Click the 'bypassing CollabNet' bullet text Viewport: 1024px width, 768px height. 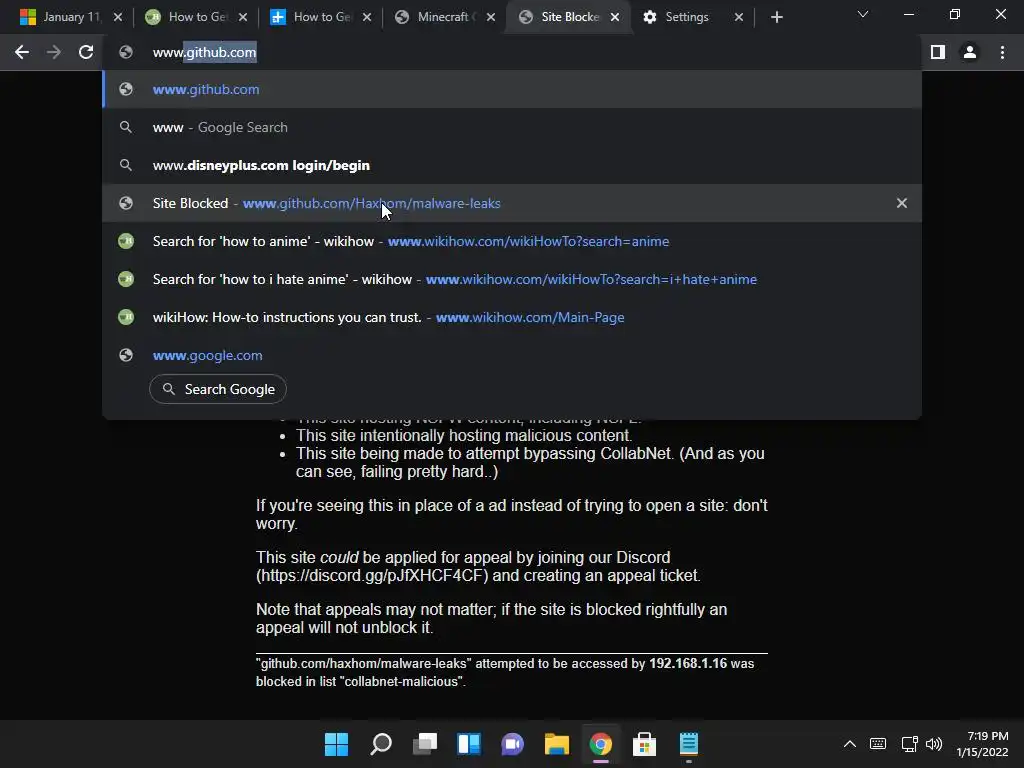pos(530,462)
